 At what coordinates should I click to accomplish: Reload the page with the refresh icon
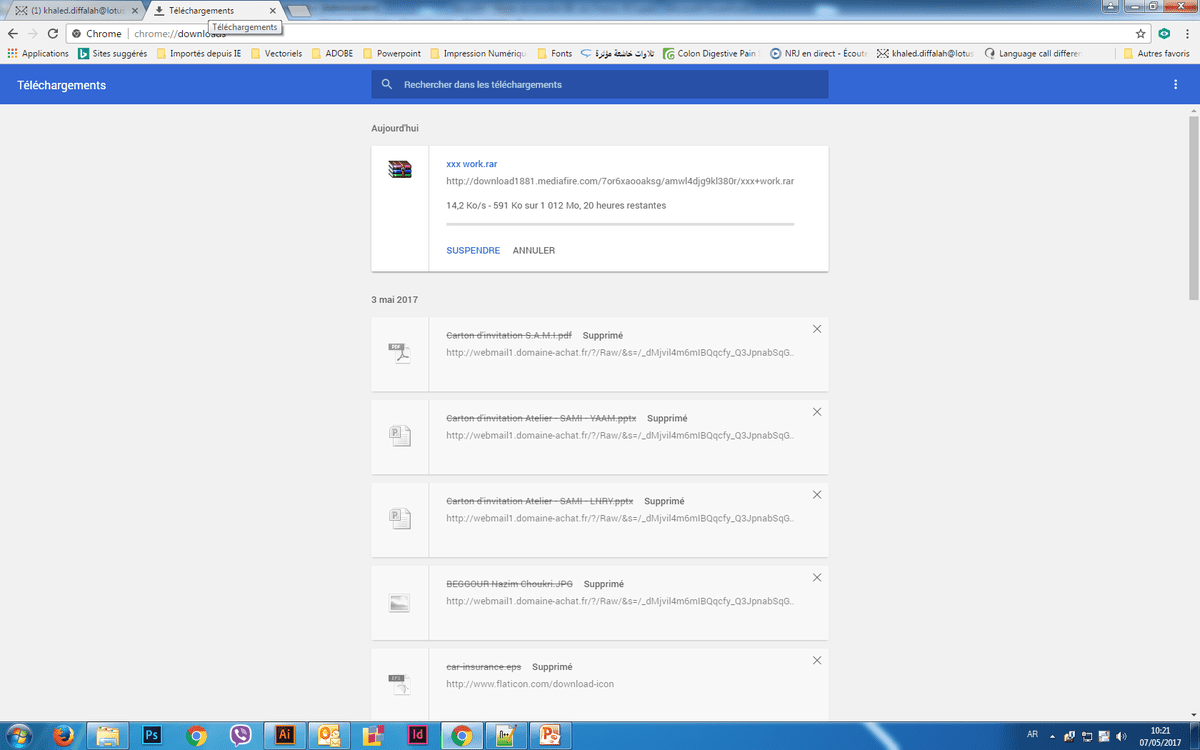click(x=54, y=33)
